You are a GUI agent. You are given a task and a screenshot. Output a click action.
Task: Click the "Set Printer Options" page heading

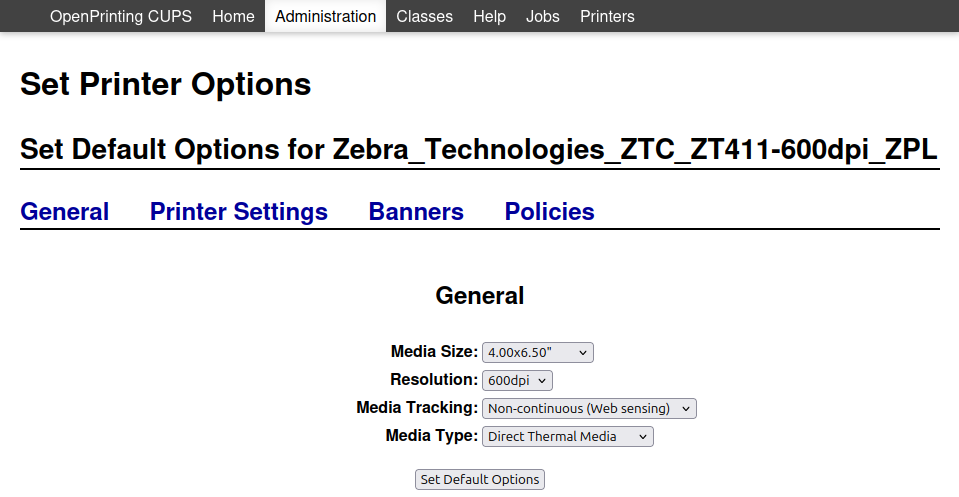point(166,84)
